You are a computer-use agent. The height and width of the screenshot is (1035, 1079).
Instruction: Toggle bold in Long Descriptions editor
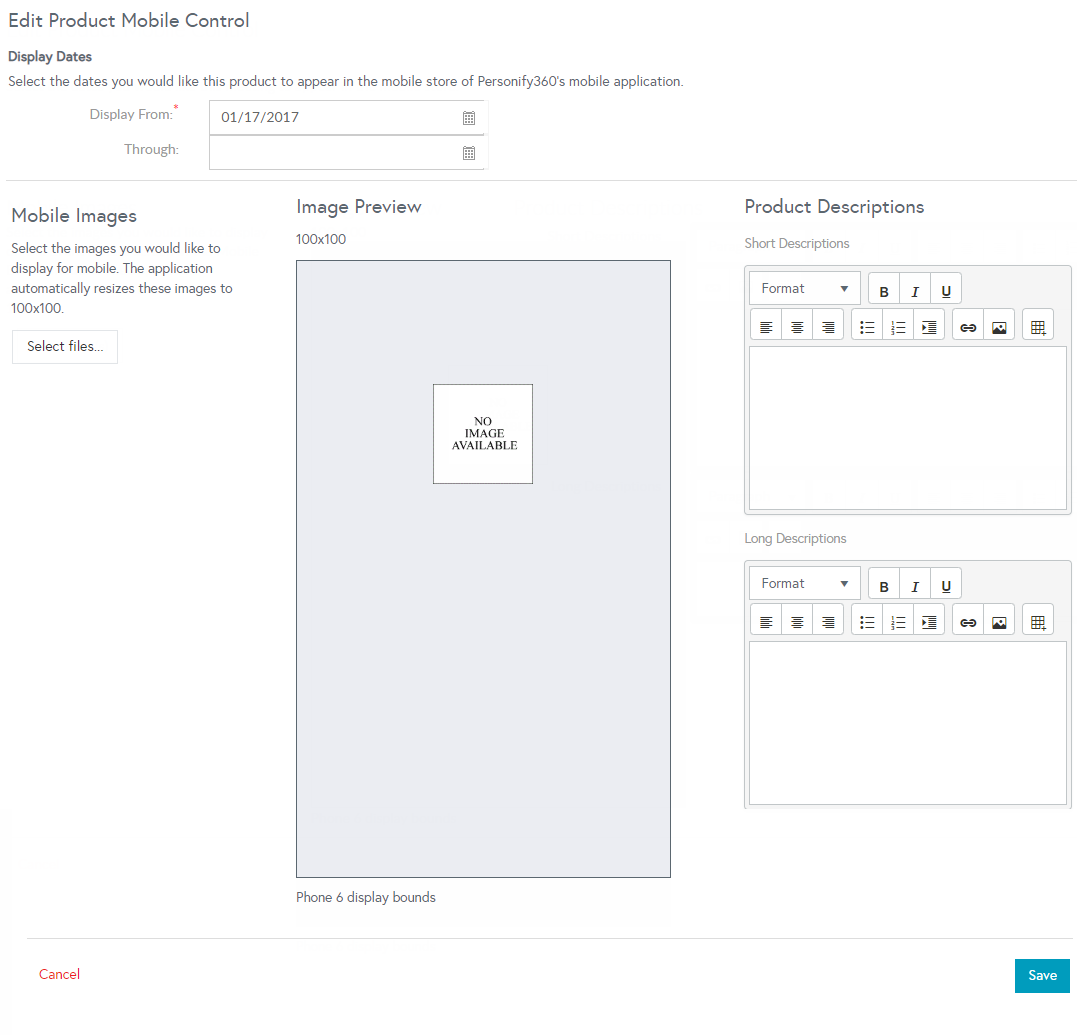[x=884, y=585]
